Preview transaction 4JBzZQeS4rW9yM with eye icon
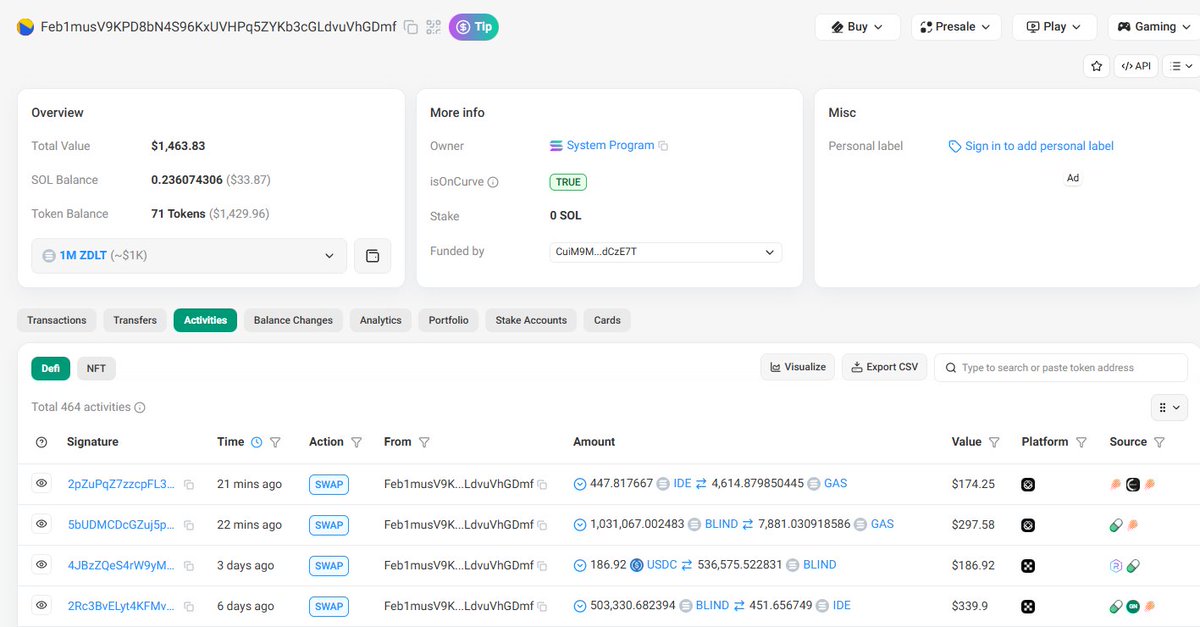The width and height of the screenshot is (1200, 627). pyautogui.click(x=41, y=565)
